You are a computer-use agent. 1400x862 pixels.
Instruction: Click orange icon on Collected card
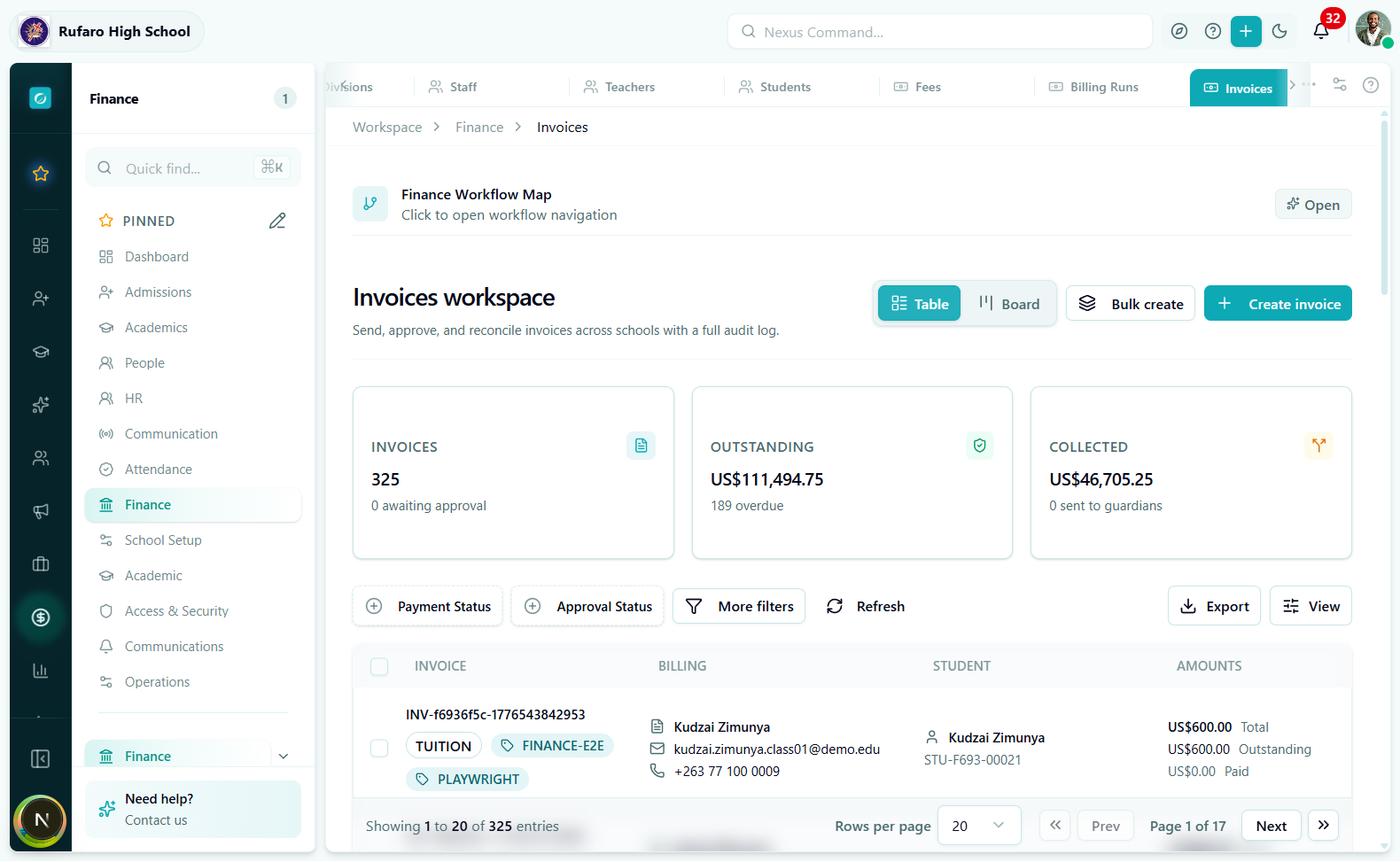click(1318, 446)
